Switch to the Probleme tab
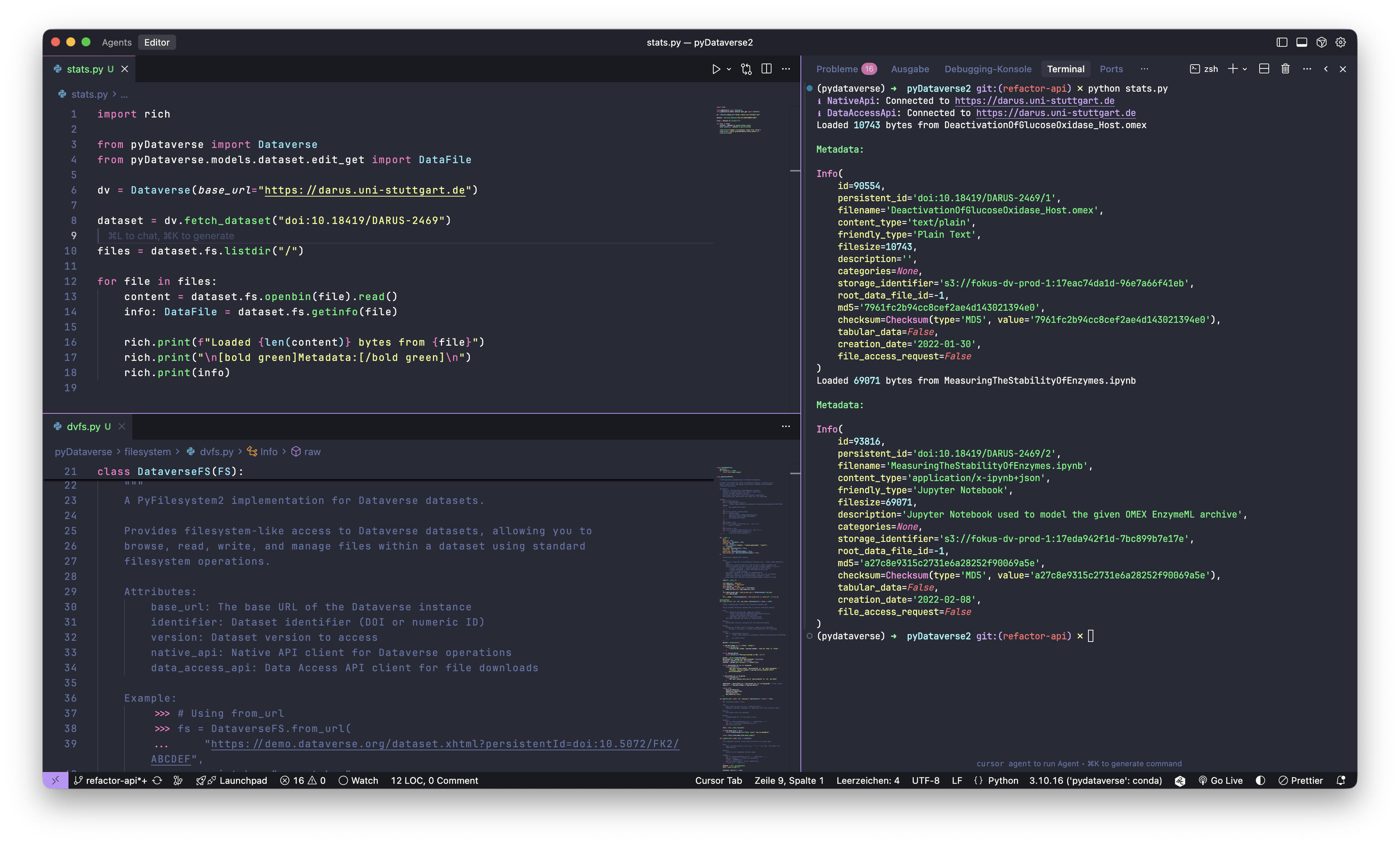This screenshot has width=1400, height=845. [837, 69]
